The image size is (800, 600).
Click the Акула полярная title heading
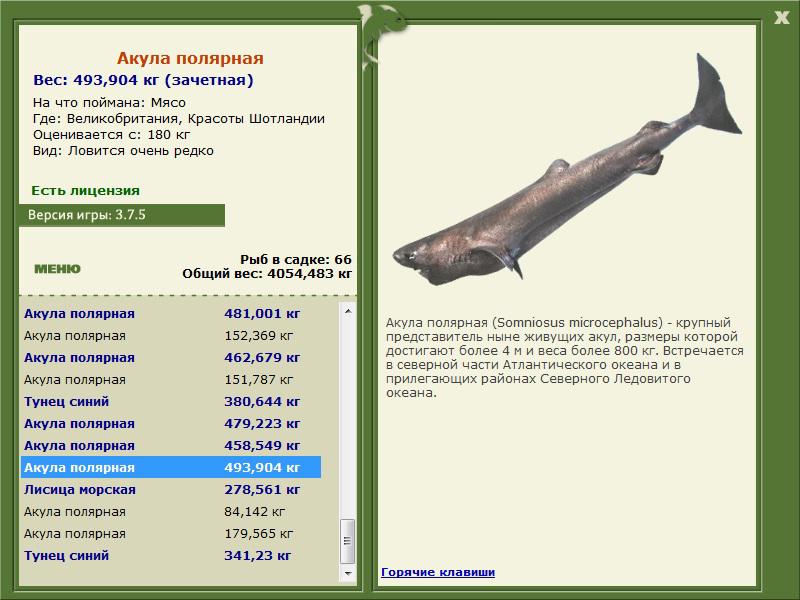tap(190, 58)
